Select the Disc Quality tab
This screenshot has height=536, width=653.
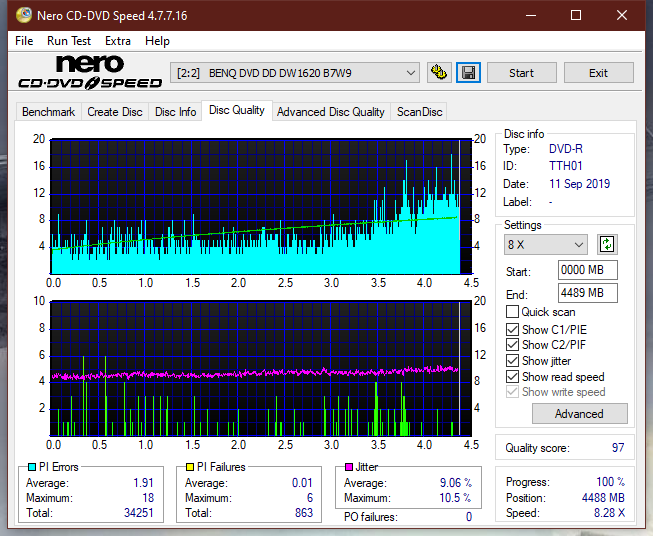tap(237, 110)
